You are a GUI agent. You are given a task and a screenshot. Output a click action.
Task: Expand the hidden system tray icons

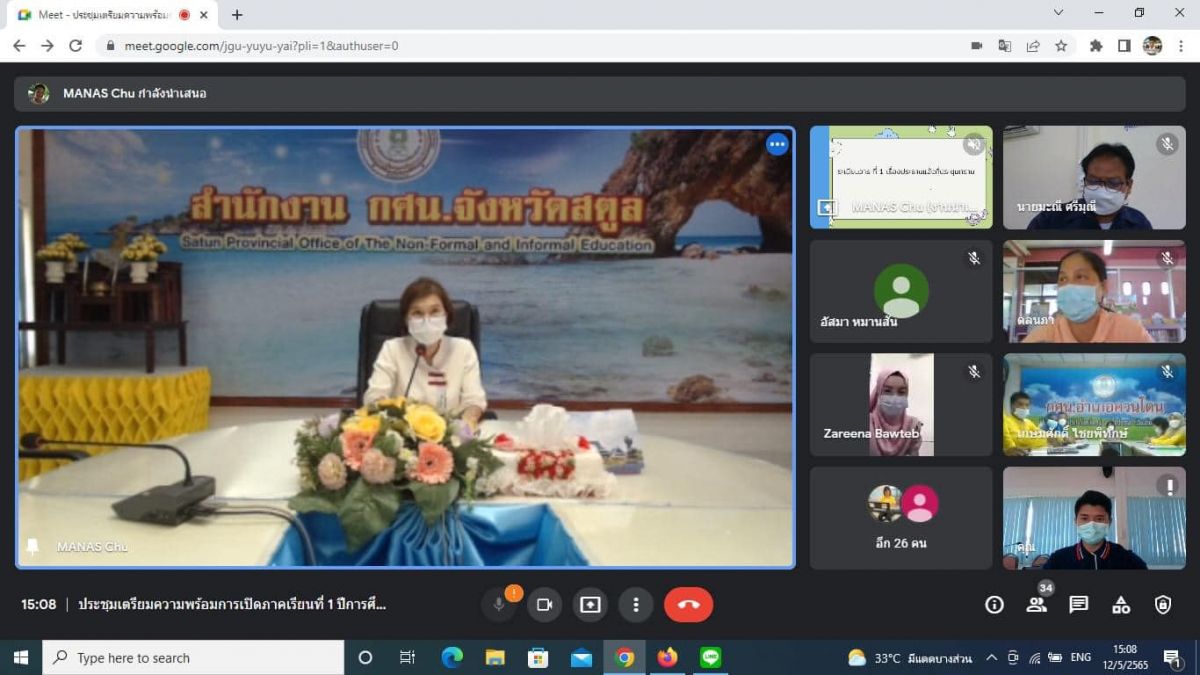coord(991,657)
